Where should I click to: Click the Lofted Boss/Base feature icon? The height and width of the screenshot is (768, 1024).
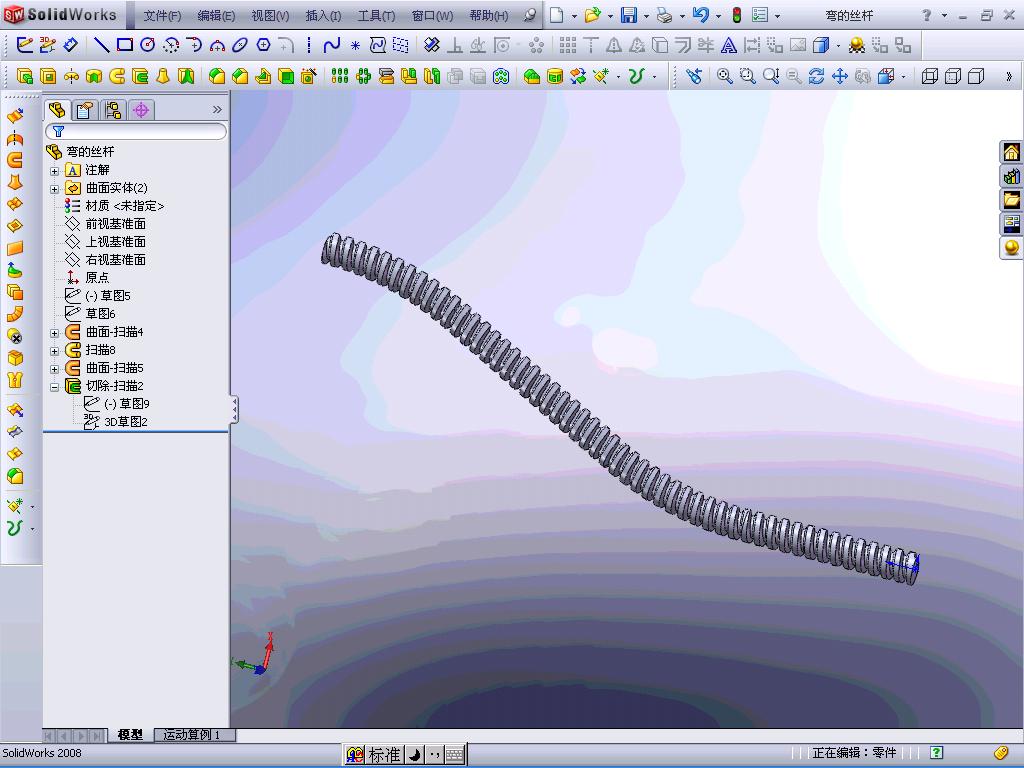tap(163, 76)
